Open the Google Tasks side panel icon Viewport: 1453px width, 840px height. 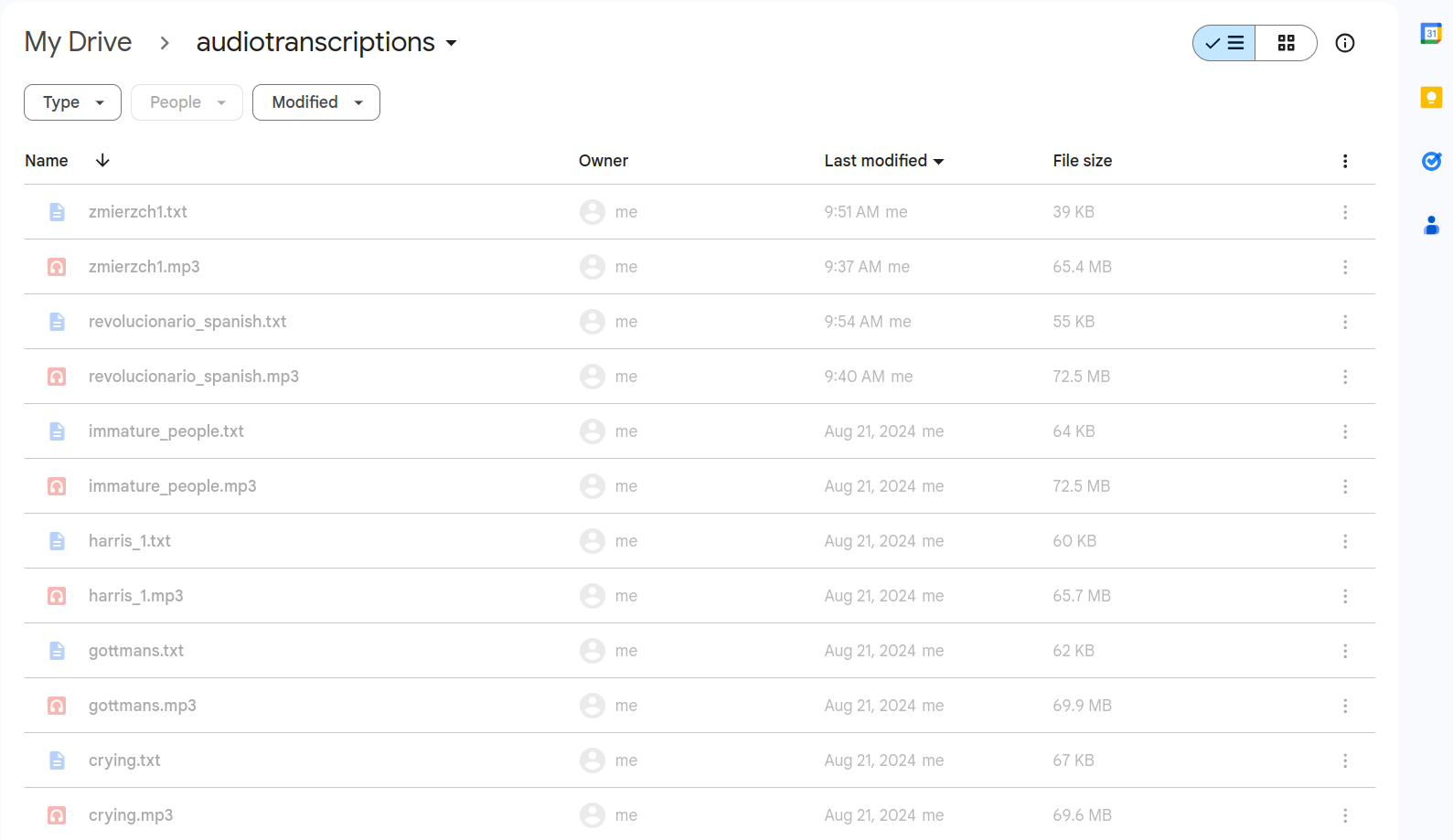(x=1431, y=161)
